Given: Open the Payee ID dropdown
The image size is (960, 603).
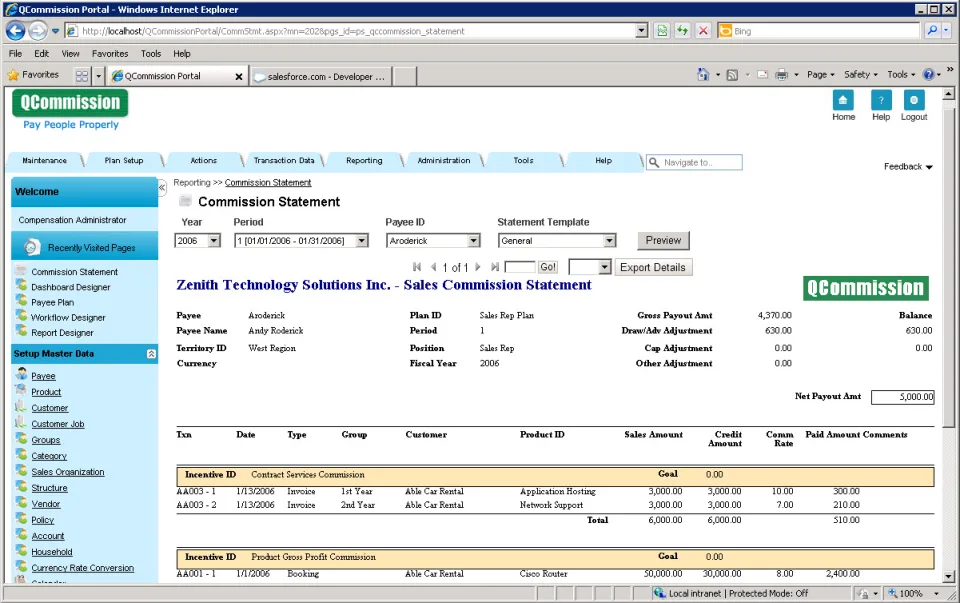Looking at the screenshot, I should click(473, 241).
